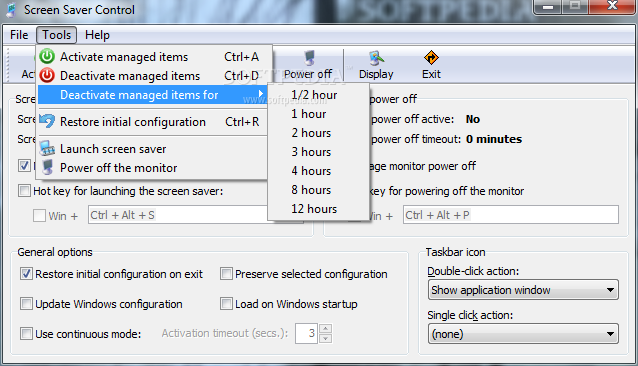Expand Deactivate managed items for submenu
The image size is (638, 366).
[x=153, y=95]
